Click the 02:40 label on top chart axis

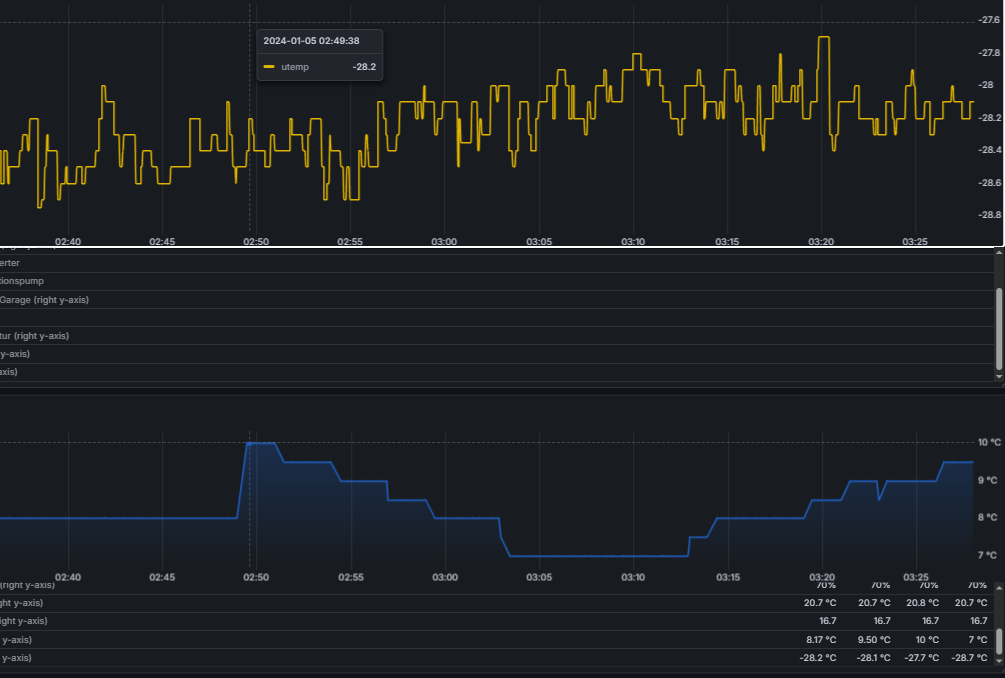pyautogui.click(x=68, y=242)
